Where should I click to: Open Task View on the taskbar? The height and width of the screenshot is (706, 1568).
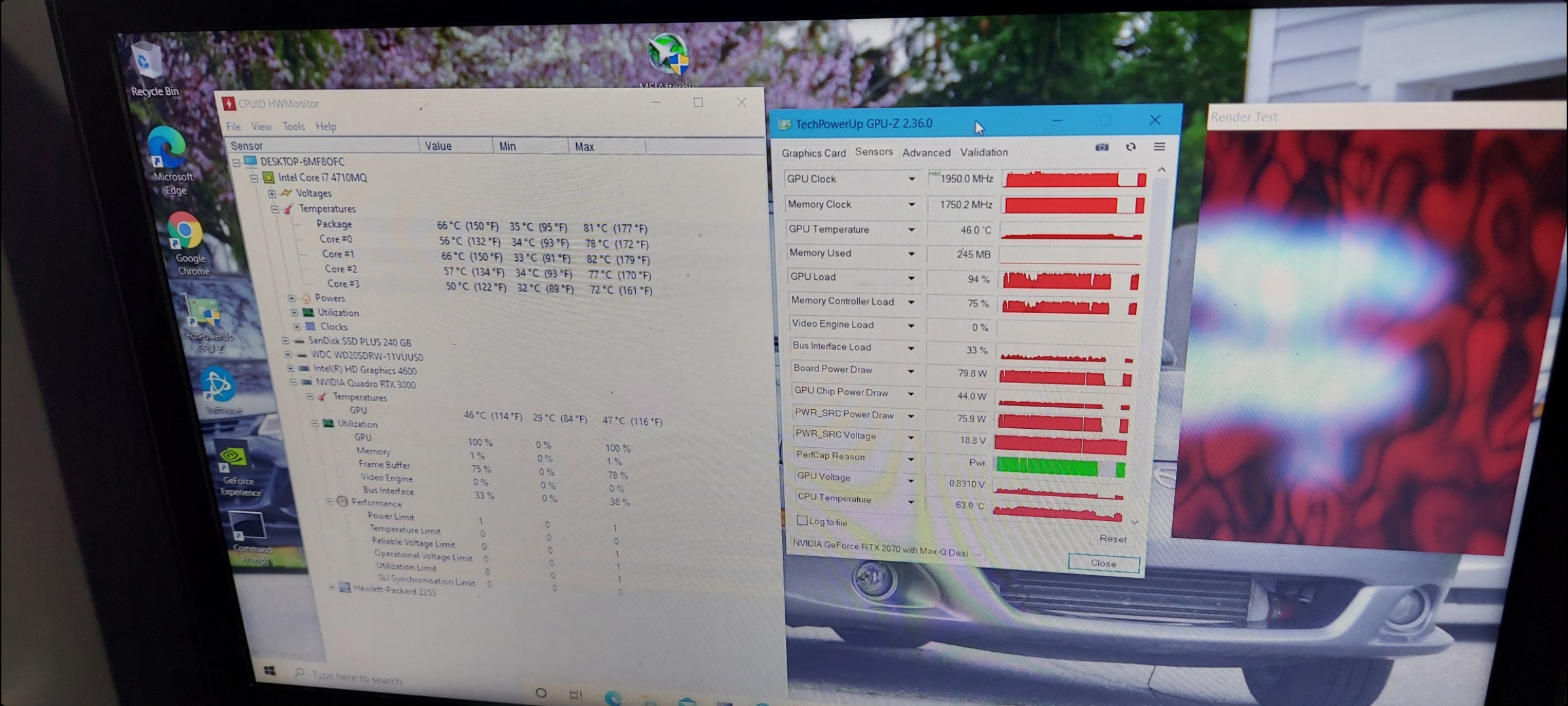tap(576, 695)
